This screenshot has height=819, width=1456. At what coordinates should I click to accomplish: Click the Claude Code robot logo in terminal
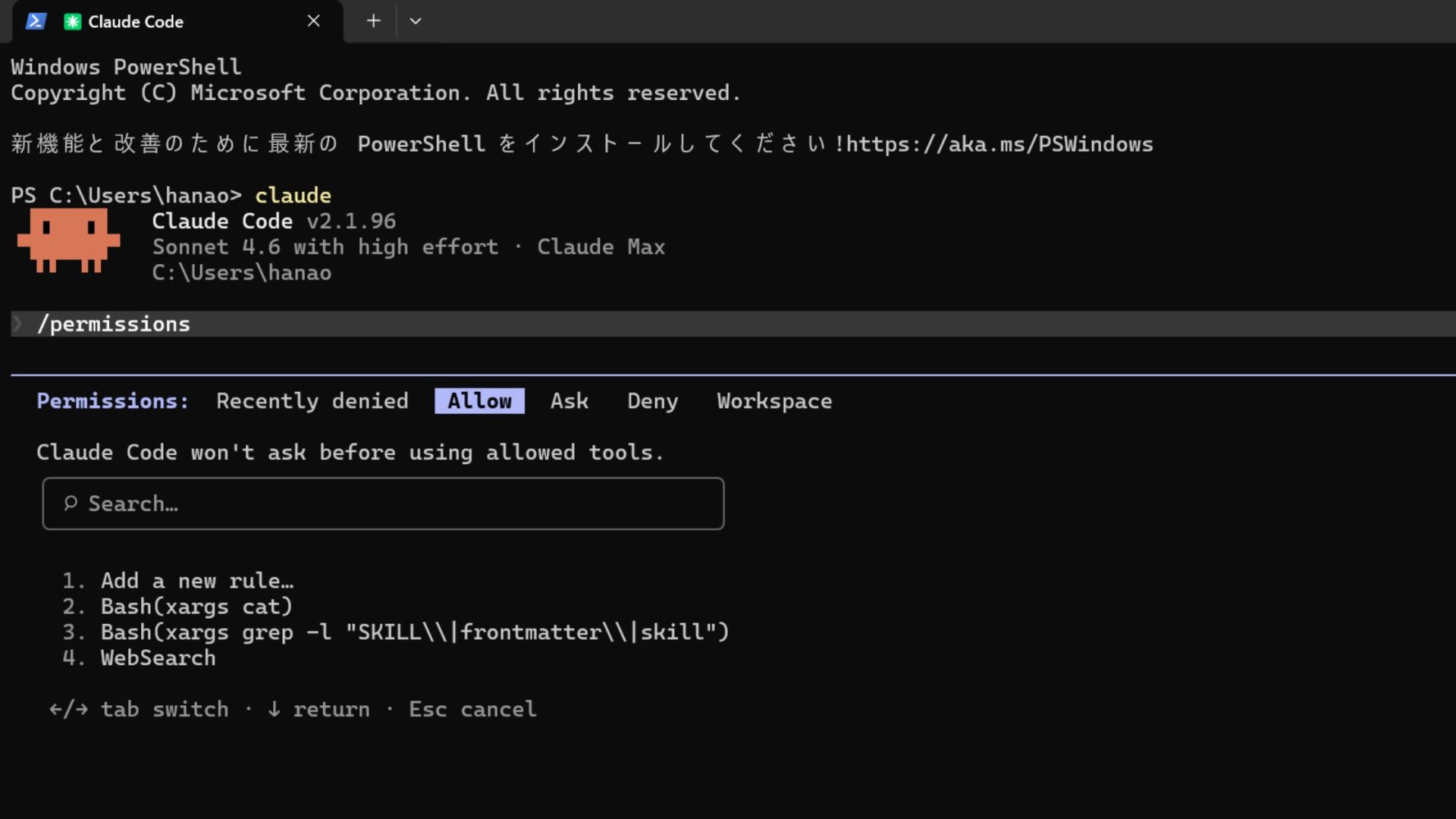(x=68, y=241)
